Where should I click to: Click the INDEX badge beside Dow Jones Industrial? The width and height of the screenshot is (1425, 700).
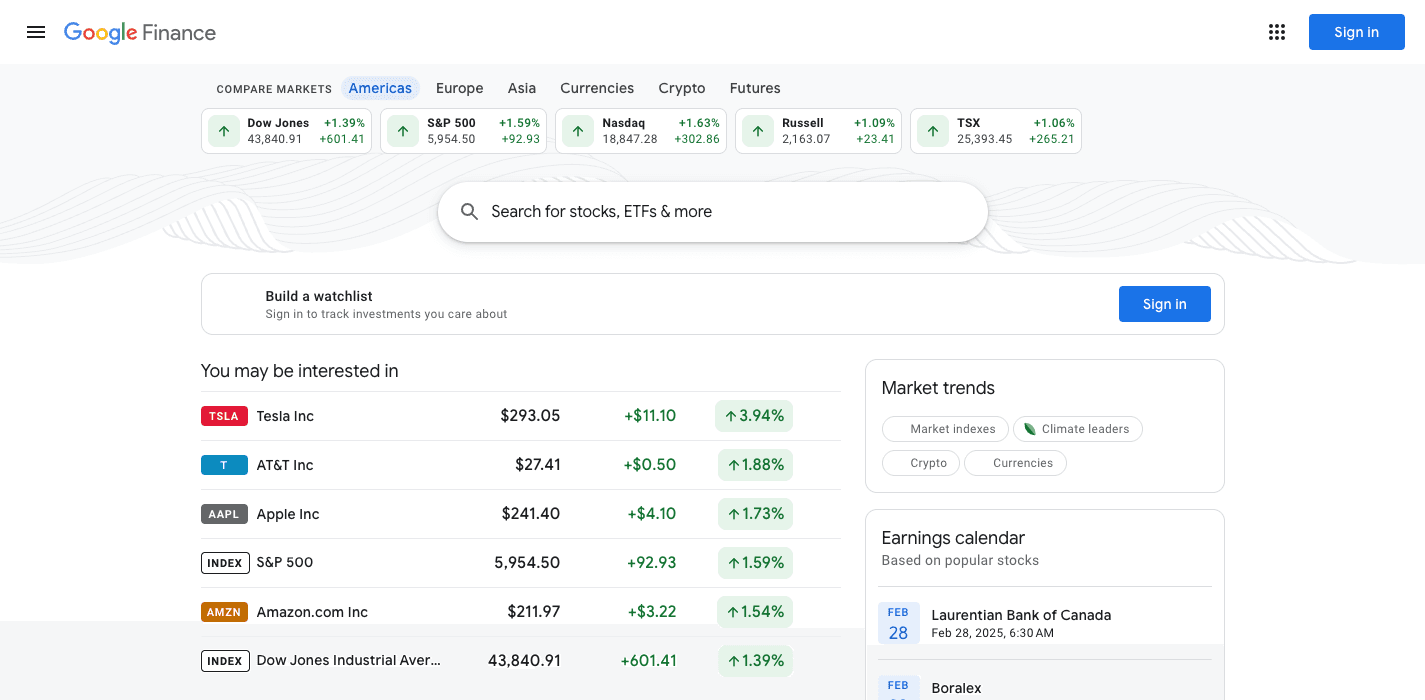pos(225,661)
